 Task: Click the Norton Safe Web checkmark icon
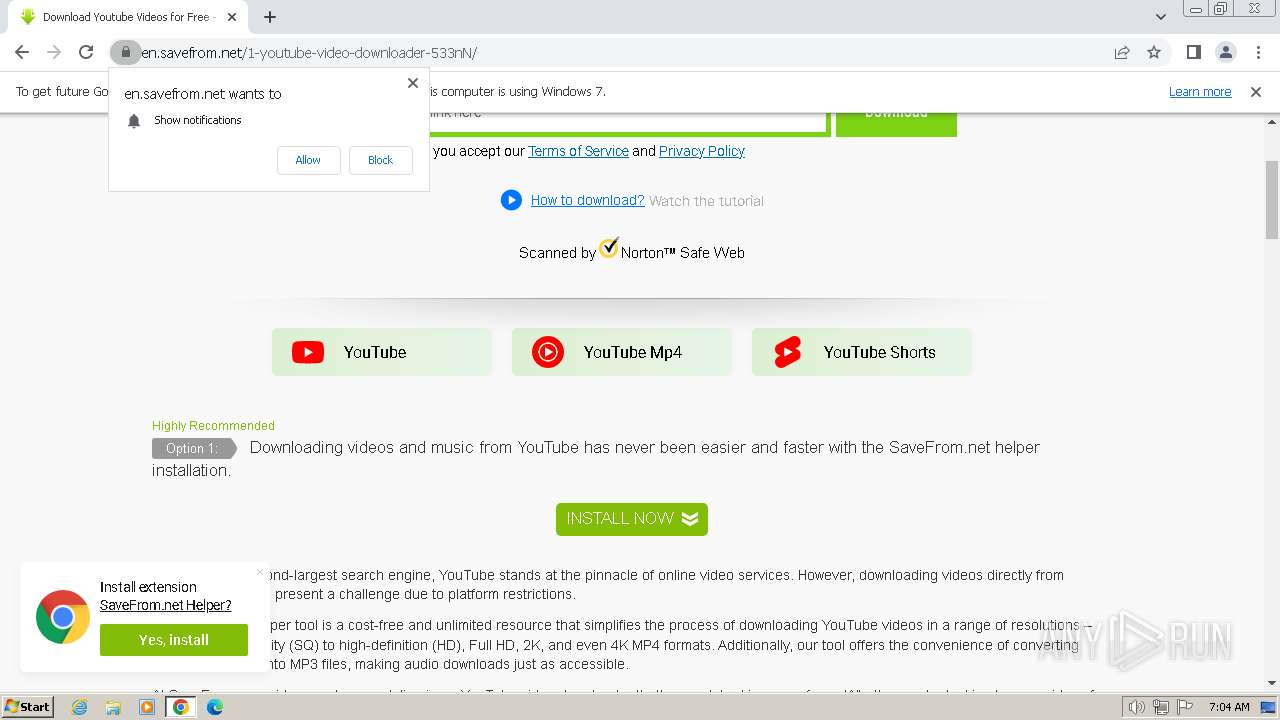609,247
